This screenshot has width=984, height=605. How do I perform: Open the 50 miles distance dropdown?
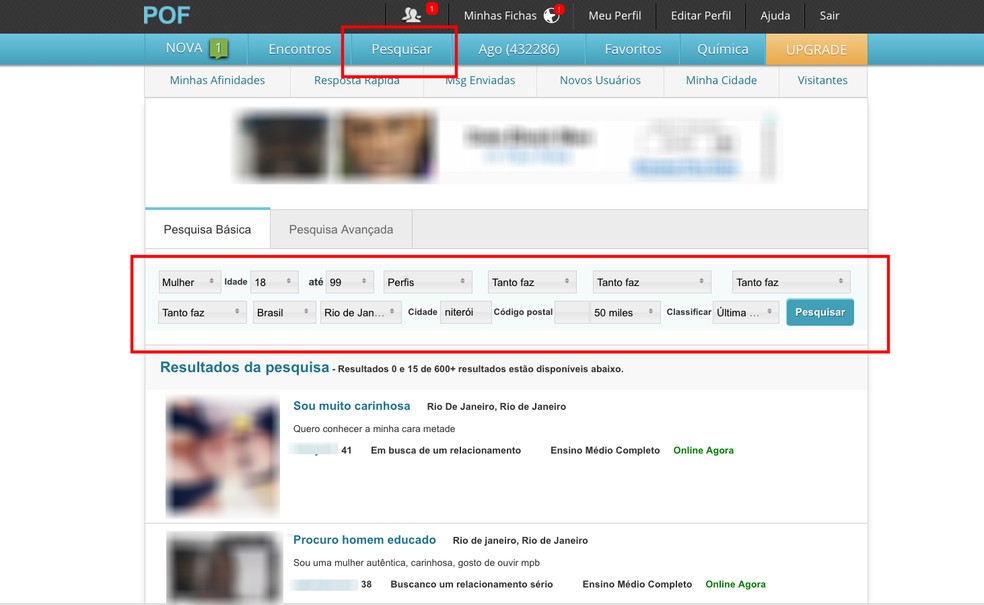[x=625, y=312]
